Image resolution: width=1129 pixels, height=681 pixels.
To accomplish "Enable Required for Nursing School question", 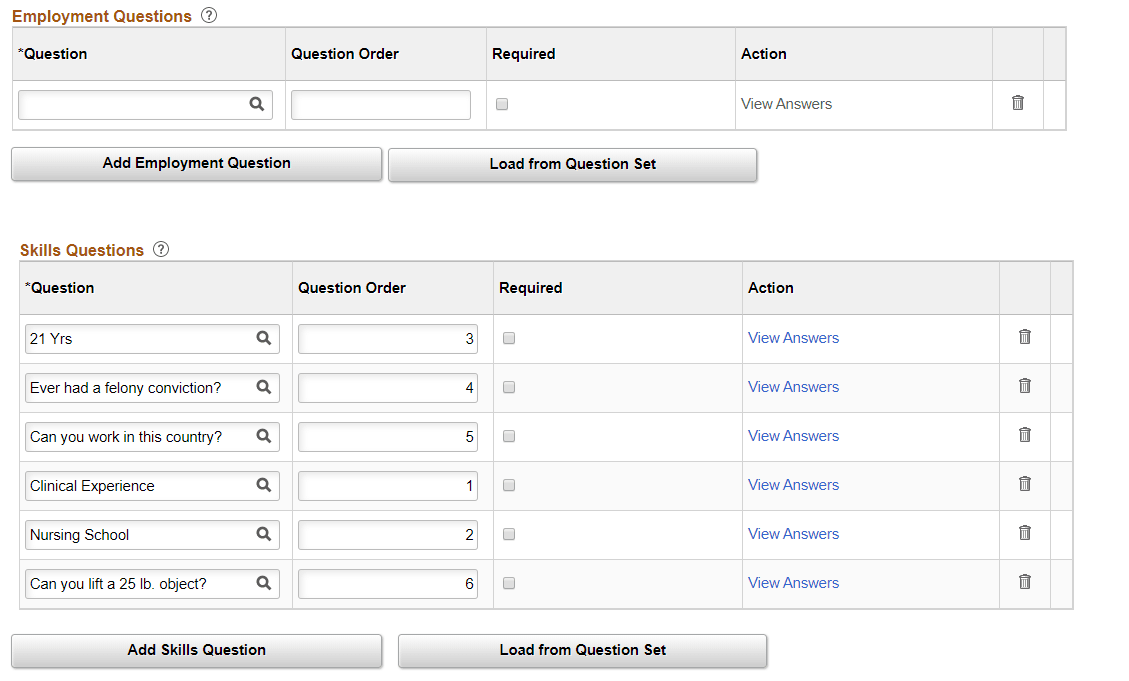I will point(509,534).
